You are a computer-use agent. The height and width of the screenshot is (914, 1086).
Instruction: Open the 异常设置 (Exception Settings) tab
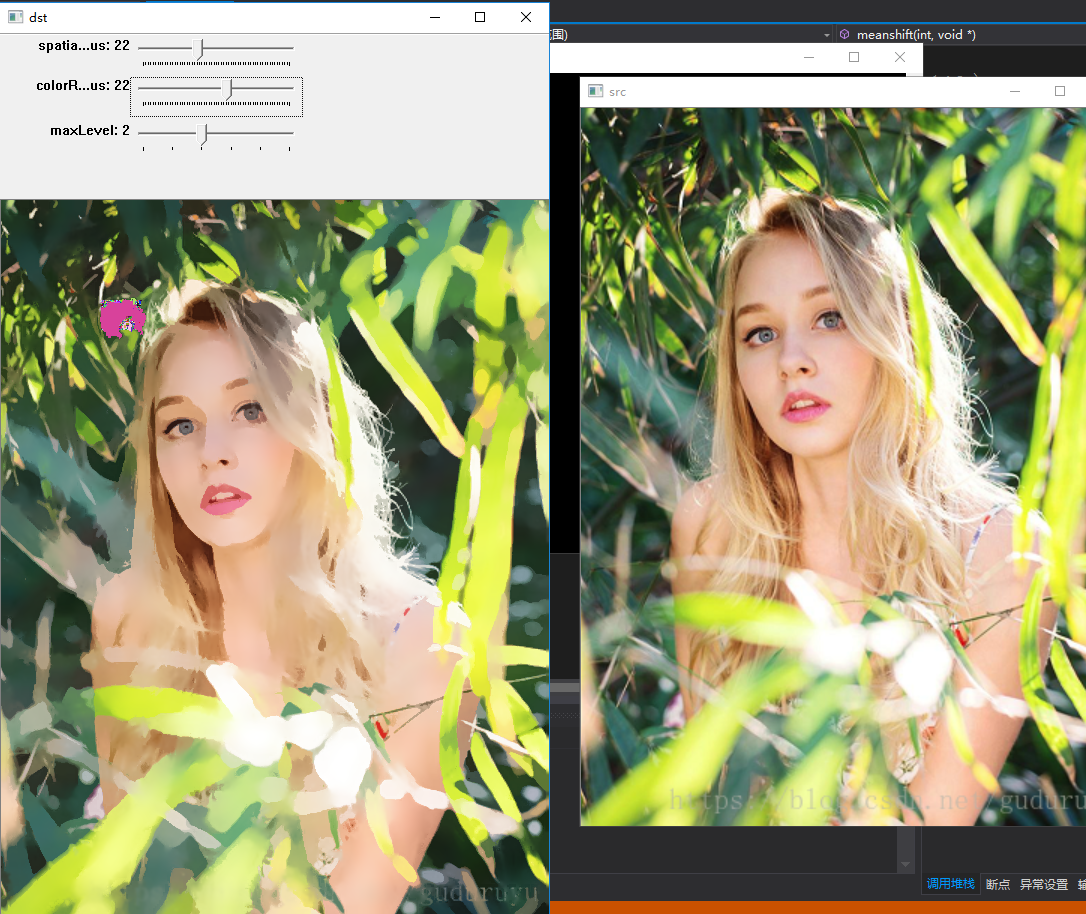click(1043, 884)
